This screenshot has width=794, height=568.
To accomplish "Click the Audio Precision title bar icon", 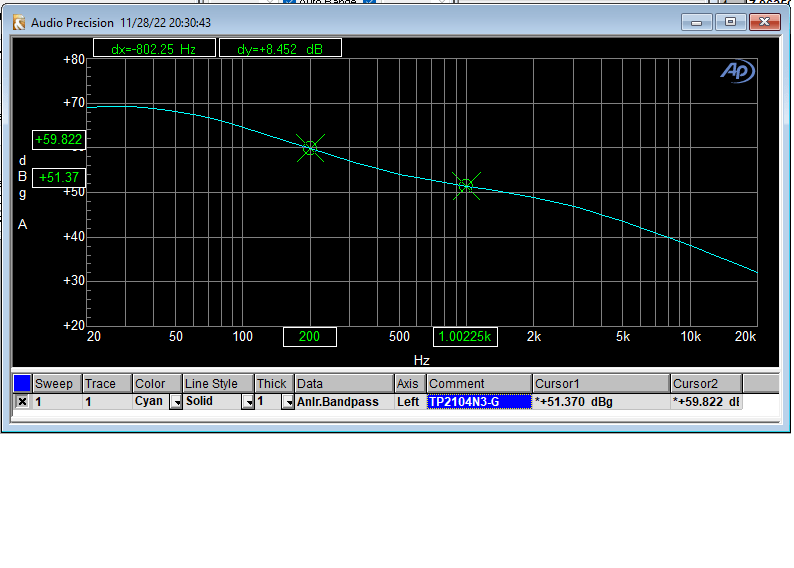I will click(19, 23).
